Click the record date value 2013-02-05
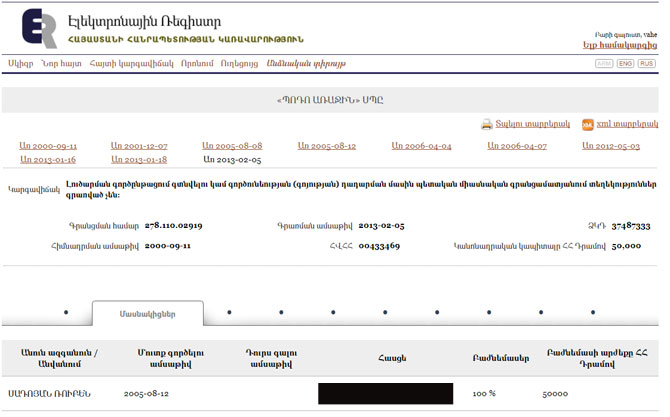 pos(381,226)
